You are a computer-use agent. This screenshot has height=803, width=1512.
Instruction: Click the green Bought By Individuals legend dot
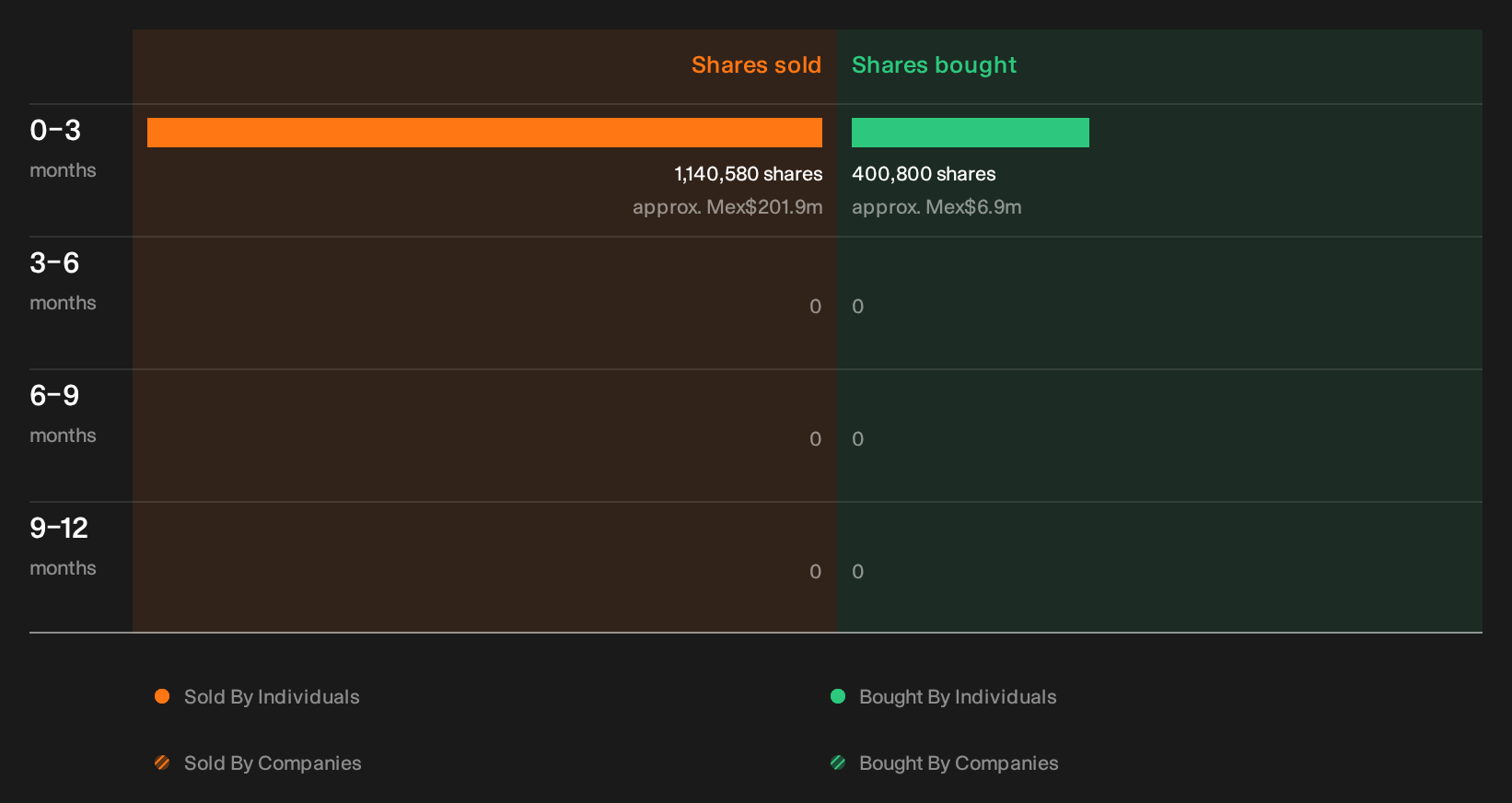[838, 696]
